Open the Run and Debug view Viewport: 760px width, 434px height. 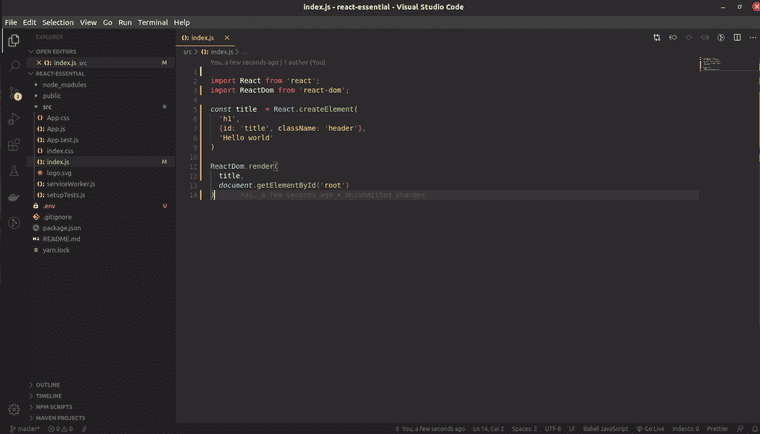14,119
